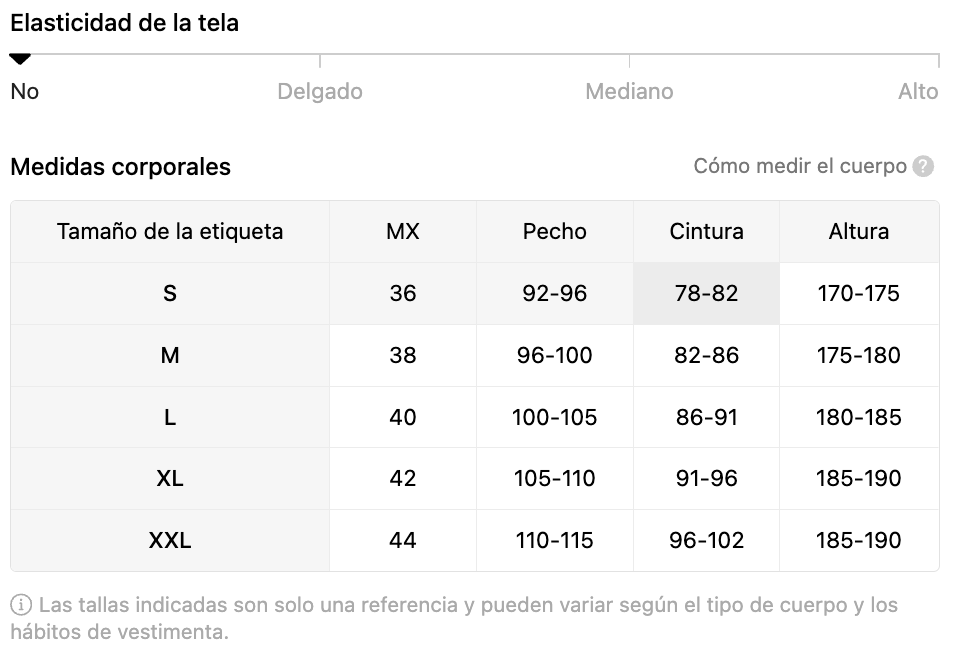Select the 'Mediano' elasticity label
This screenshot has width=958, height=664.
(629, 92)
